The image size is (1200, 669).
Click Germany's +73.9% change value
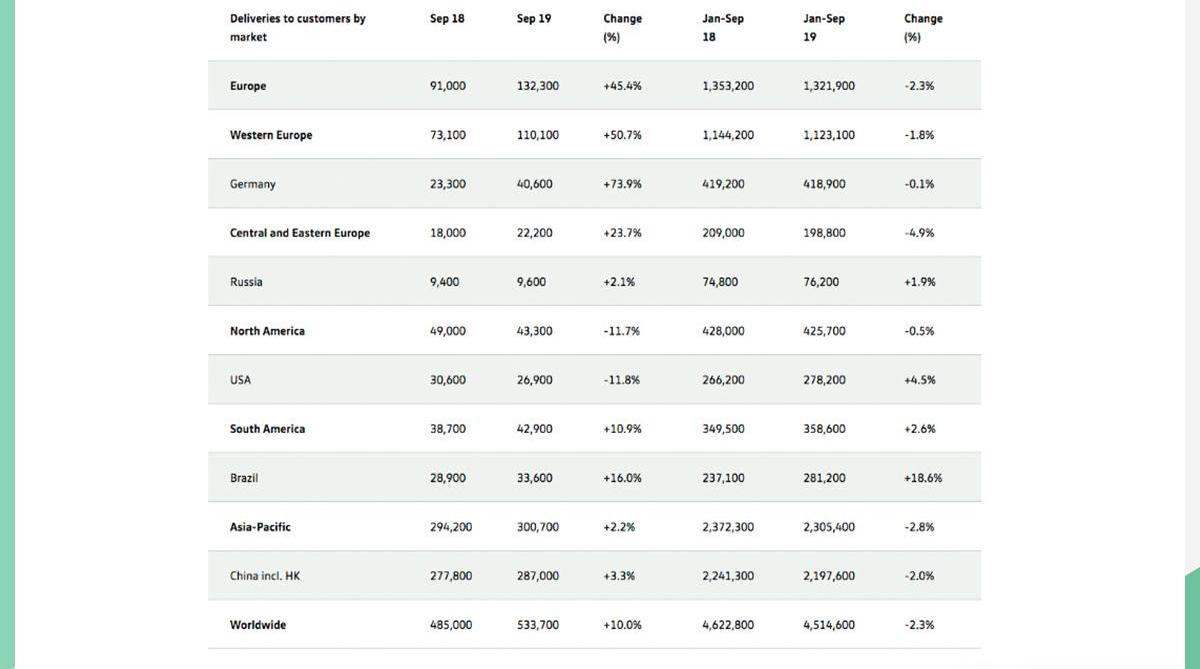coord(622,184)
